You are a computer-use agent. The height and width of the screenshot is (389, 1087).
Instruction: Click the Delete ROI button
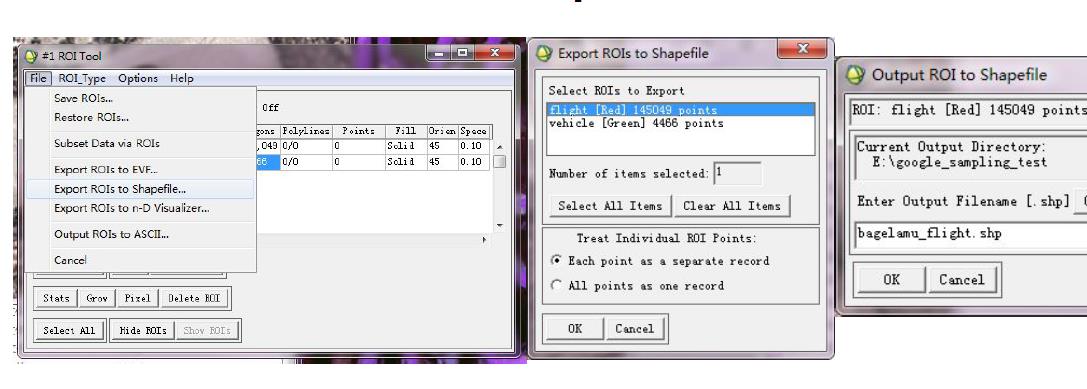click(194, 298)
